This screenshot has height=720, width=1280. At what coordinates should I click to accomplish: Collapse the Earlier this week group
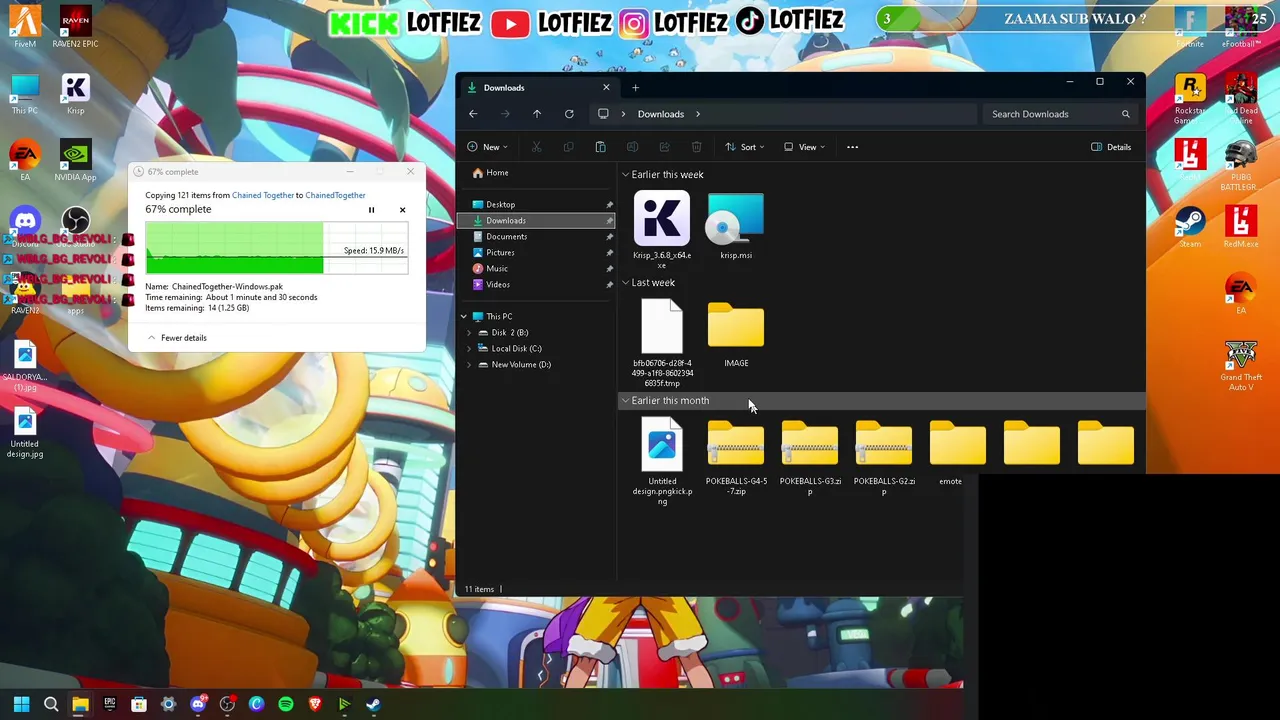point(626,175)
